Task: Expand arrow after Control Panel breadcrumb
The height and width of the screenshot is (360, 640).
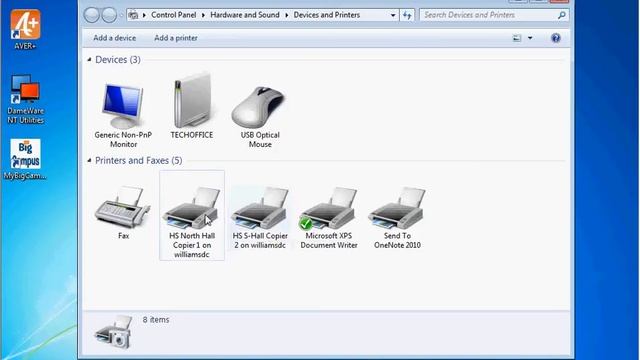Action: [203, 15]
